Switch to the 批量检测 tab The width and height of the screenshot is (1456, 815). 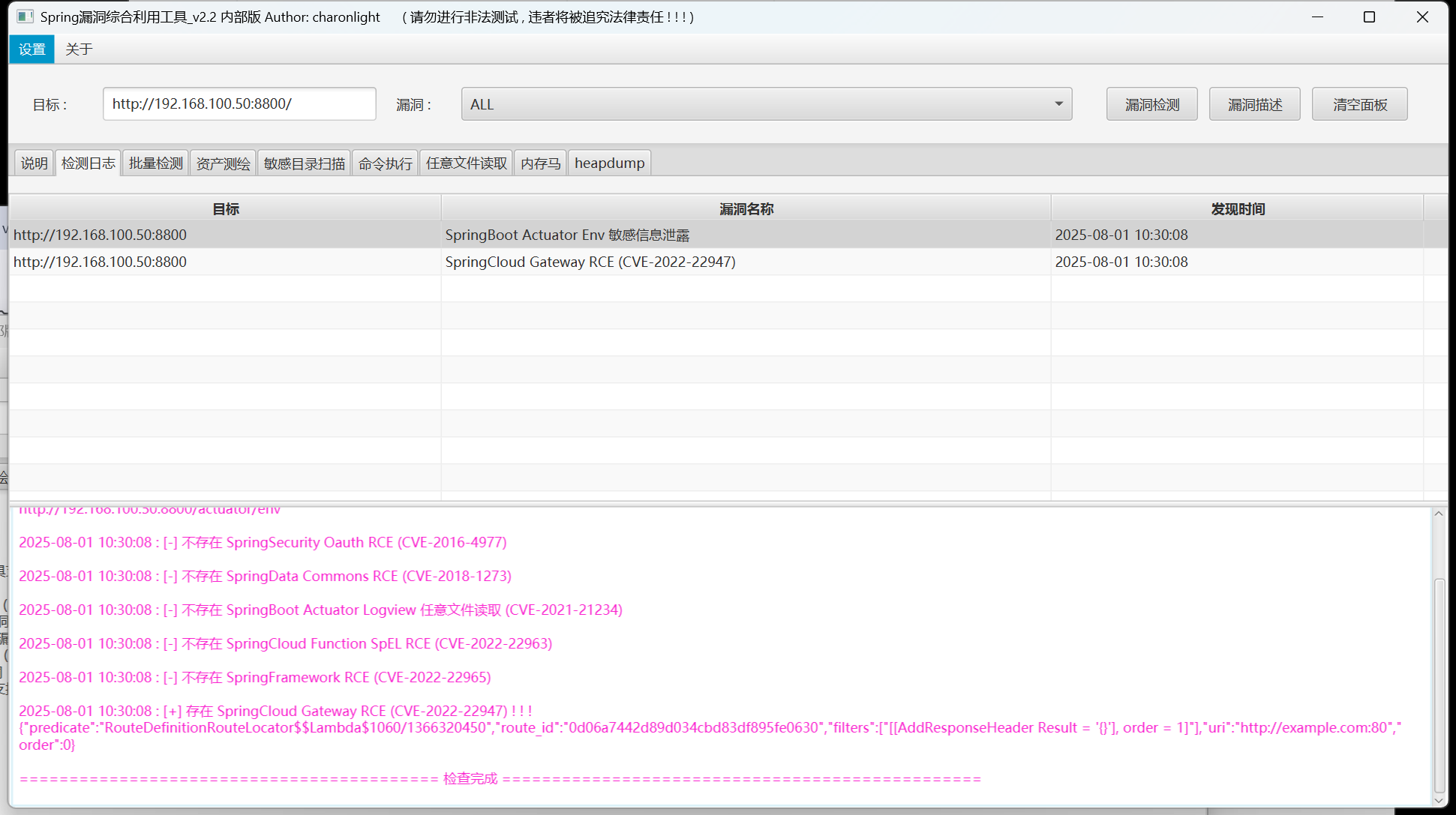[155, 163]
